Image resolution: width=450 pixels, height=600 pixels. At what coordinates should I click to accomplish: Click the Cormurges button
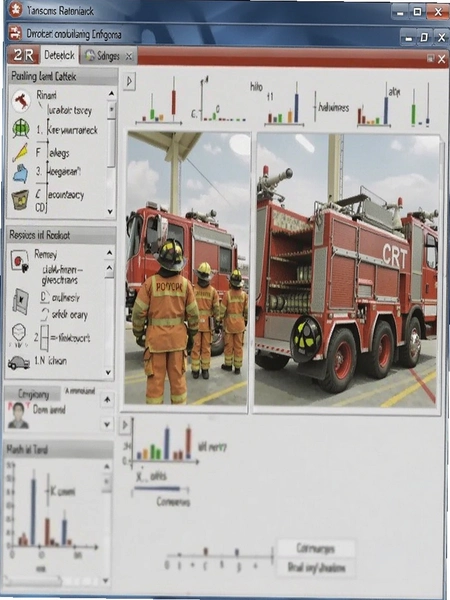316,548
